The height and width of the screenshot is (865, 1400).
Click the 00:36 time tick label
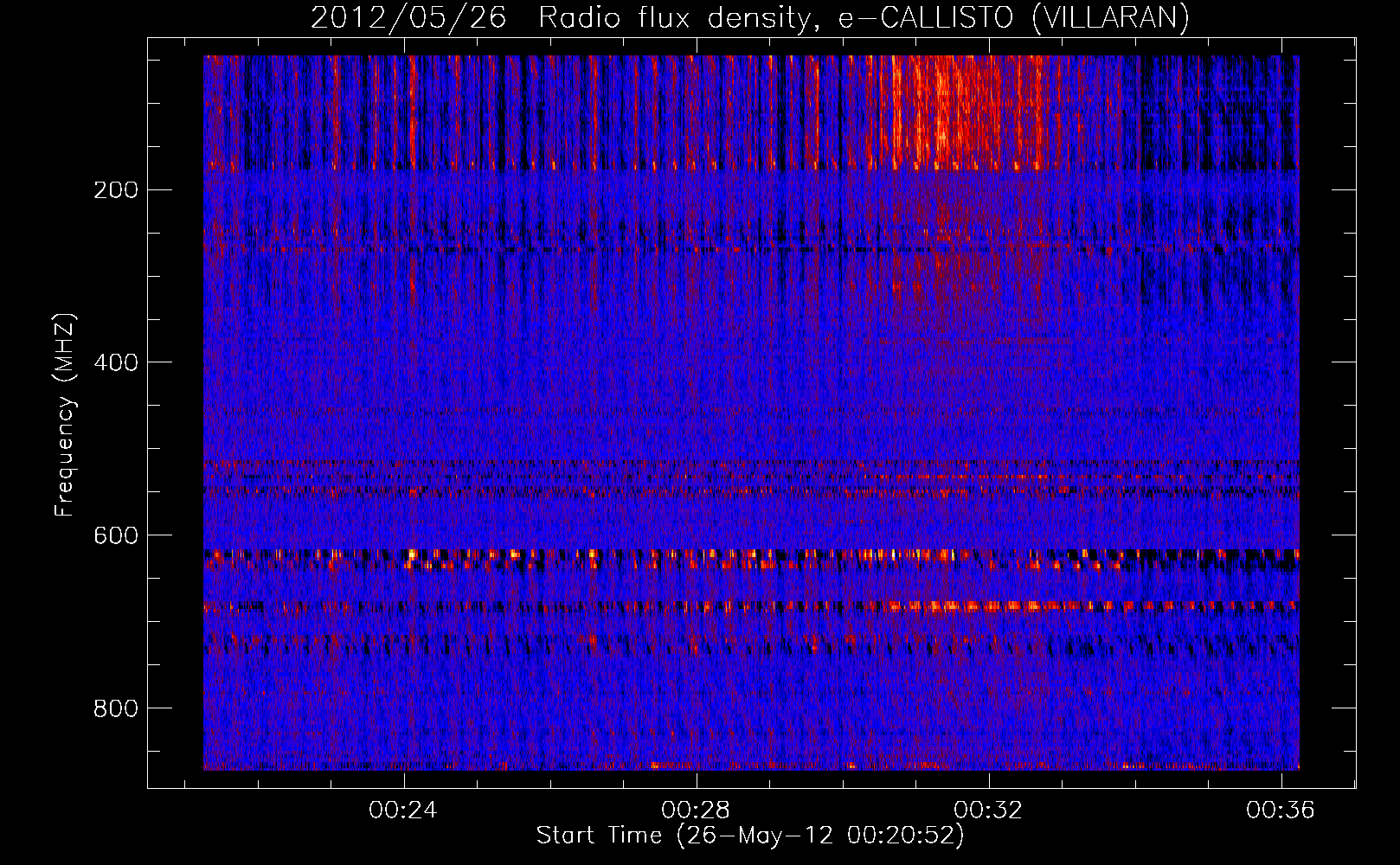click(1281, 810)
